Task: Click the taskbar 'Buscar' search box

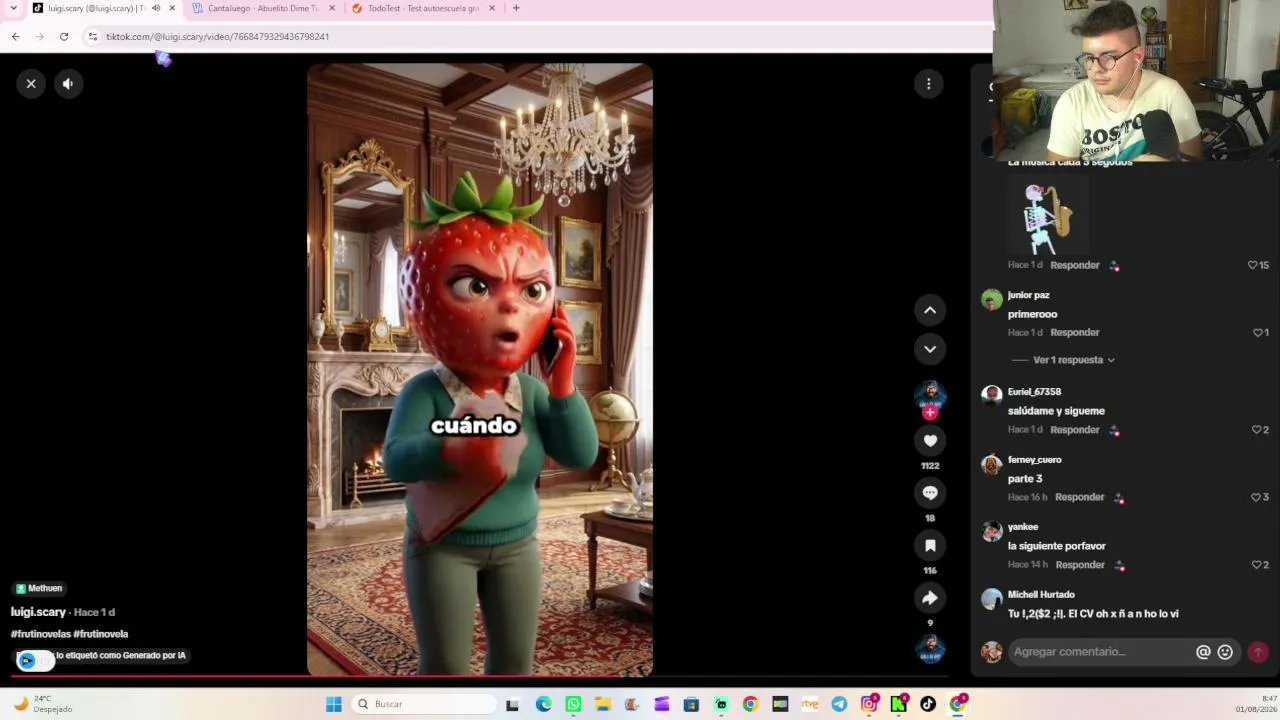Action: 425,704
